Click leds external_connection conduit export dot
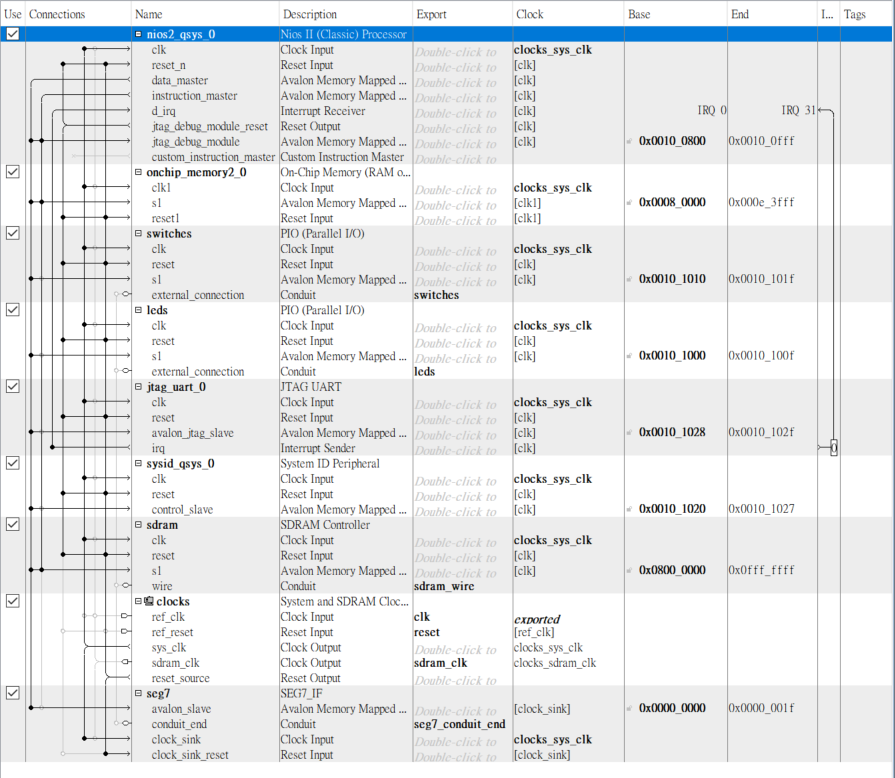Screen dimensions: 895x778 click(126, 370)
